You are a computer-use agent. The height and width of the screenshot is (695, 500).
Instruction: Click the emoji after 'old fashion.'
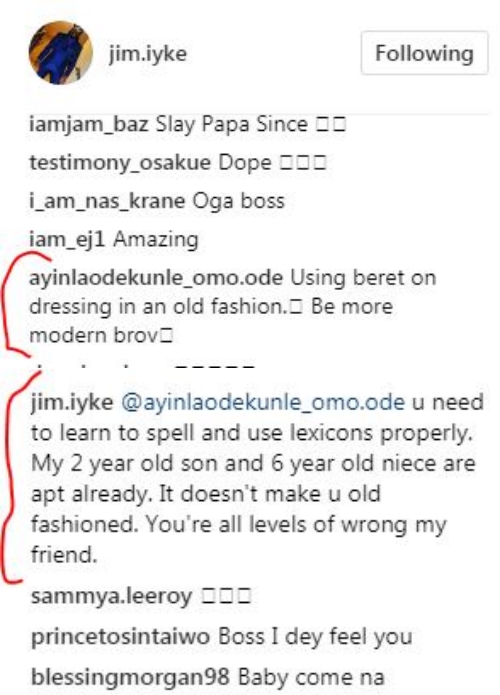tap(296, 308)
